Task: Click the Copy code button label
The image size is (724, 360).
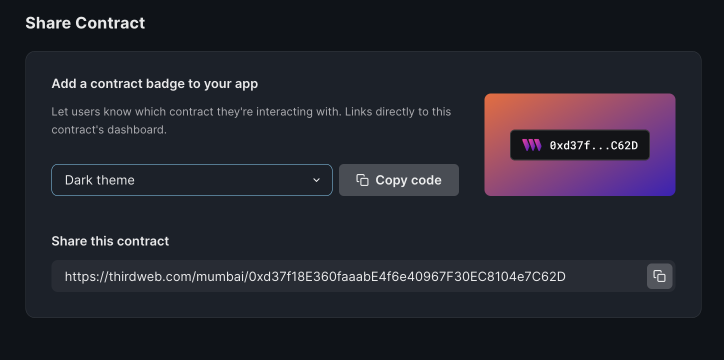Action: (x=408, y=180)
